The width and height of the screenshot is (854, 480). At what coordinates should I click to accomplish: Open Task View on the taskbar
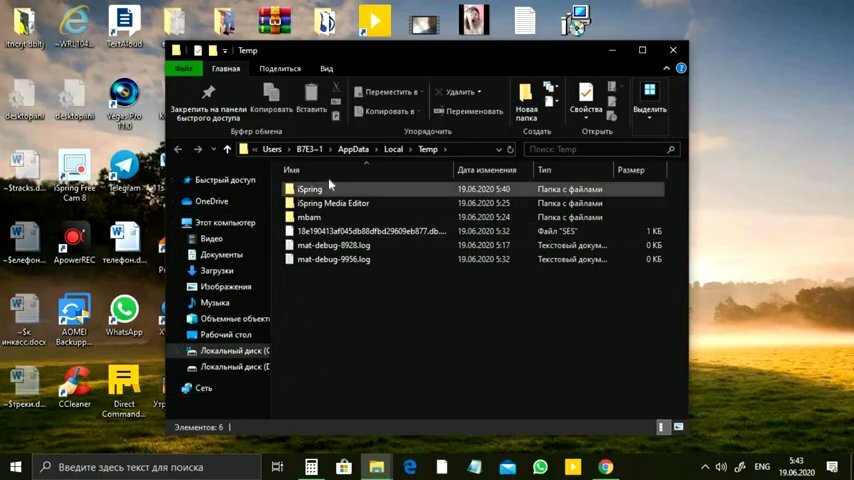pyautogui.click(x=277, y=467)
